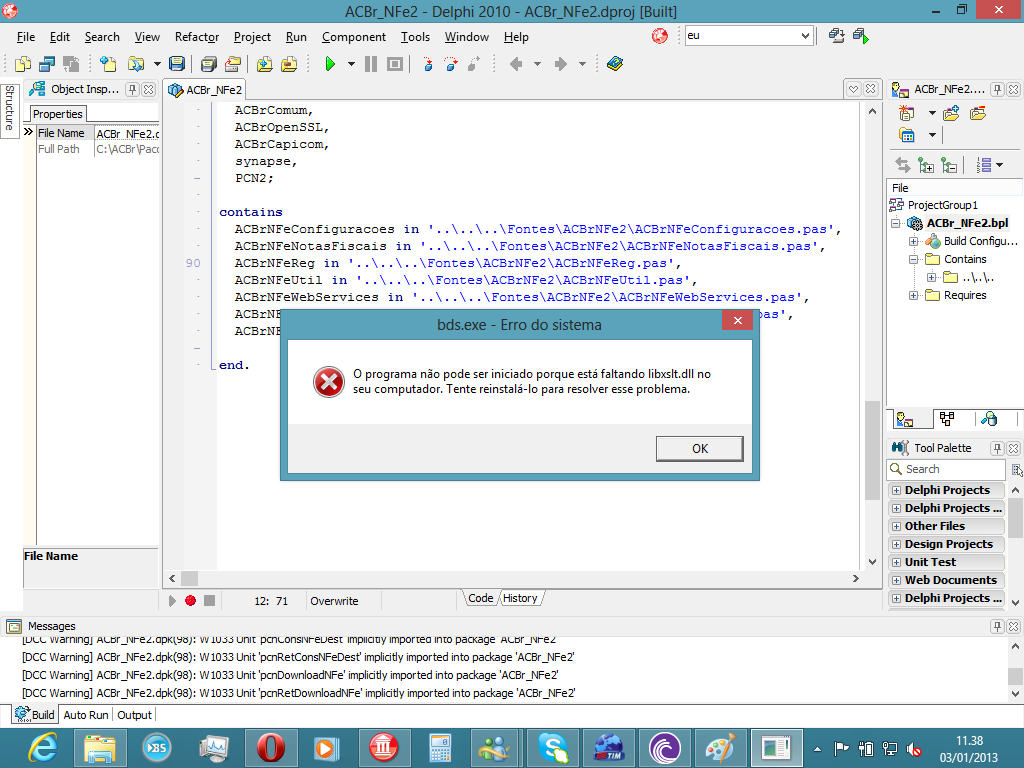Click the Pause toolbar icon
This screenshot has width=1024, height=768.
tap(371, 64)
